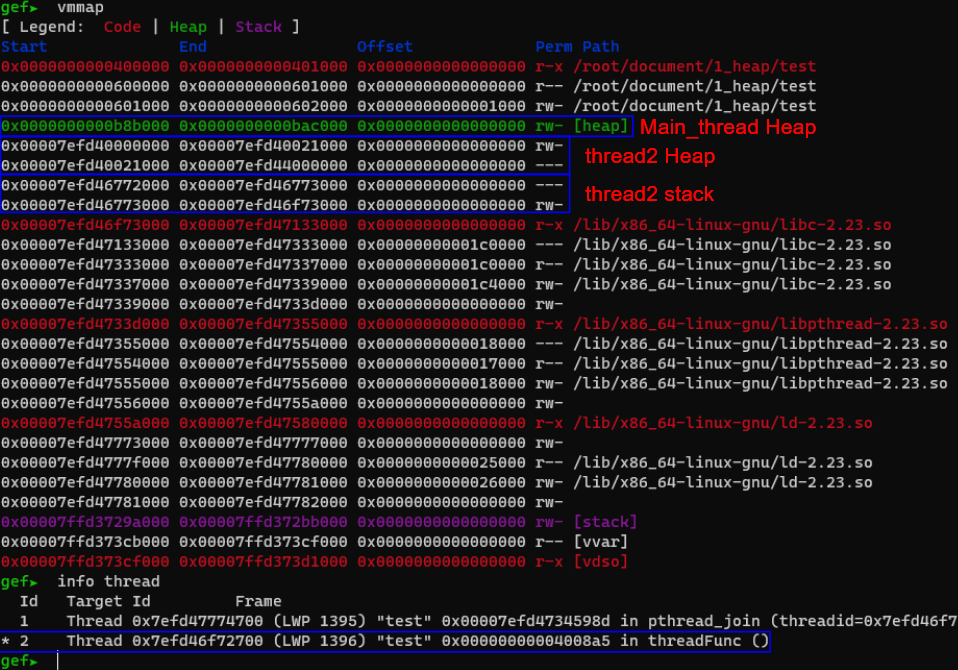The image size is (958, 670).
Task: Click the Perm column header
Action: pos(554,47)
